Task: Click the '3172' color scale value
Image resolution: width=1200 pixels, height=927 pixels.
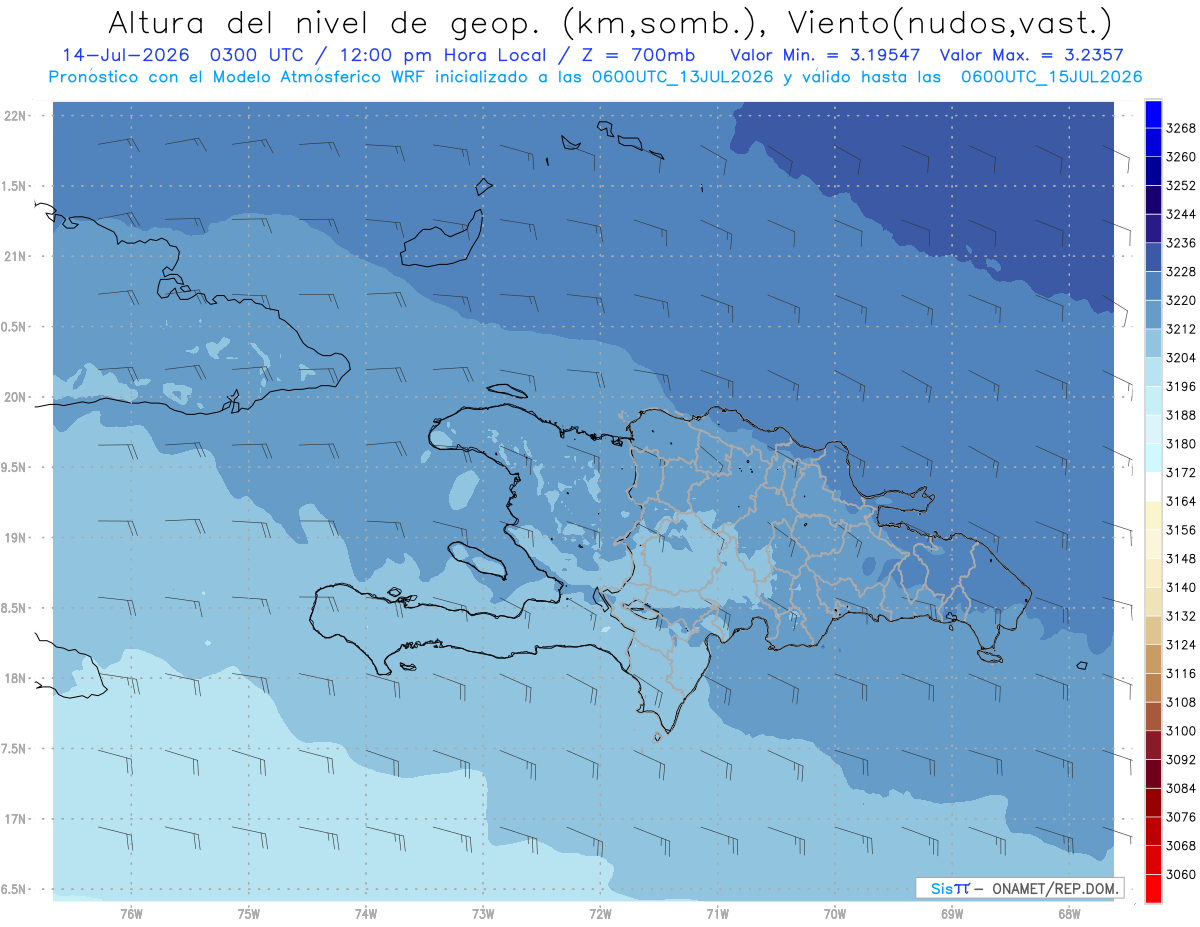Action: tap(1181, 473)
